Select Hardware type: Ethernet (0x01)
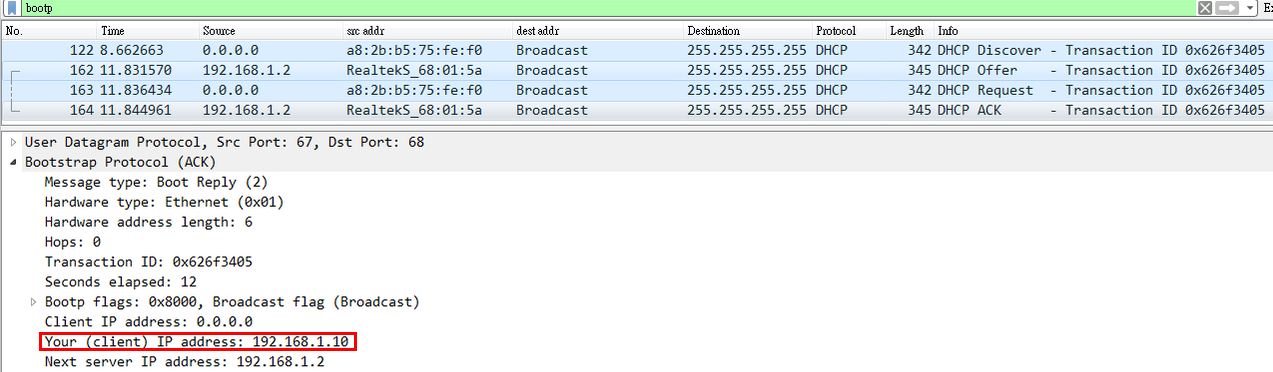This screenshot has width=1273, height=372. 164,202
